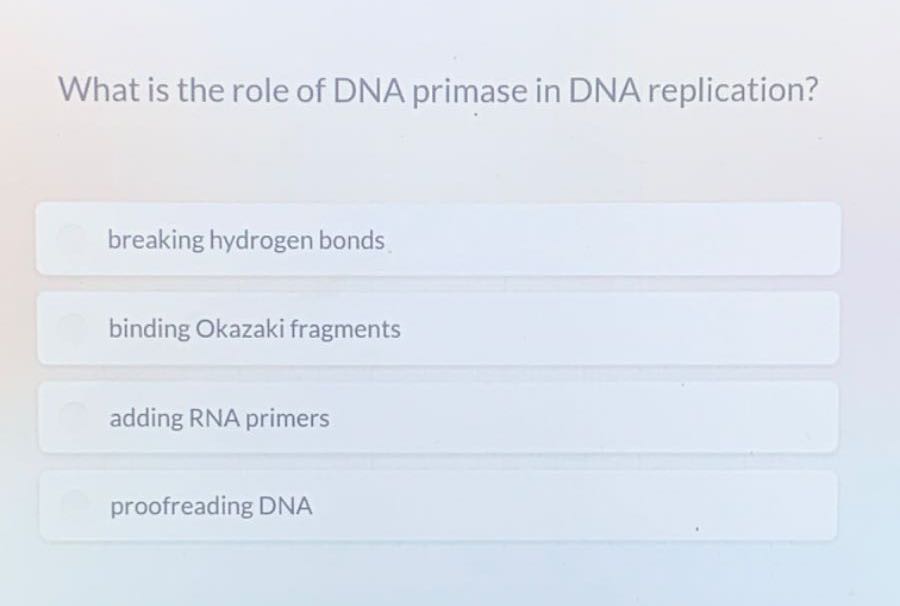The width and height of the screenshot is (900, 606).
Task: Select the radio circle beside 'adding RNA primers'
Action: pos(72,417)
